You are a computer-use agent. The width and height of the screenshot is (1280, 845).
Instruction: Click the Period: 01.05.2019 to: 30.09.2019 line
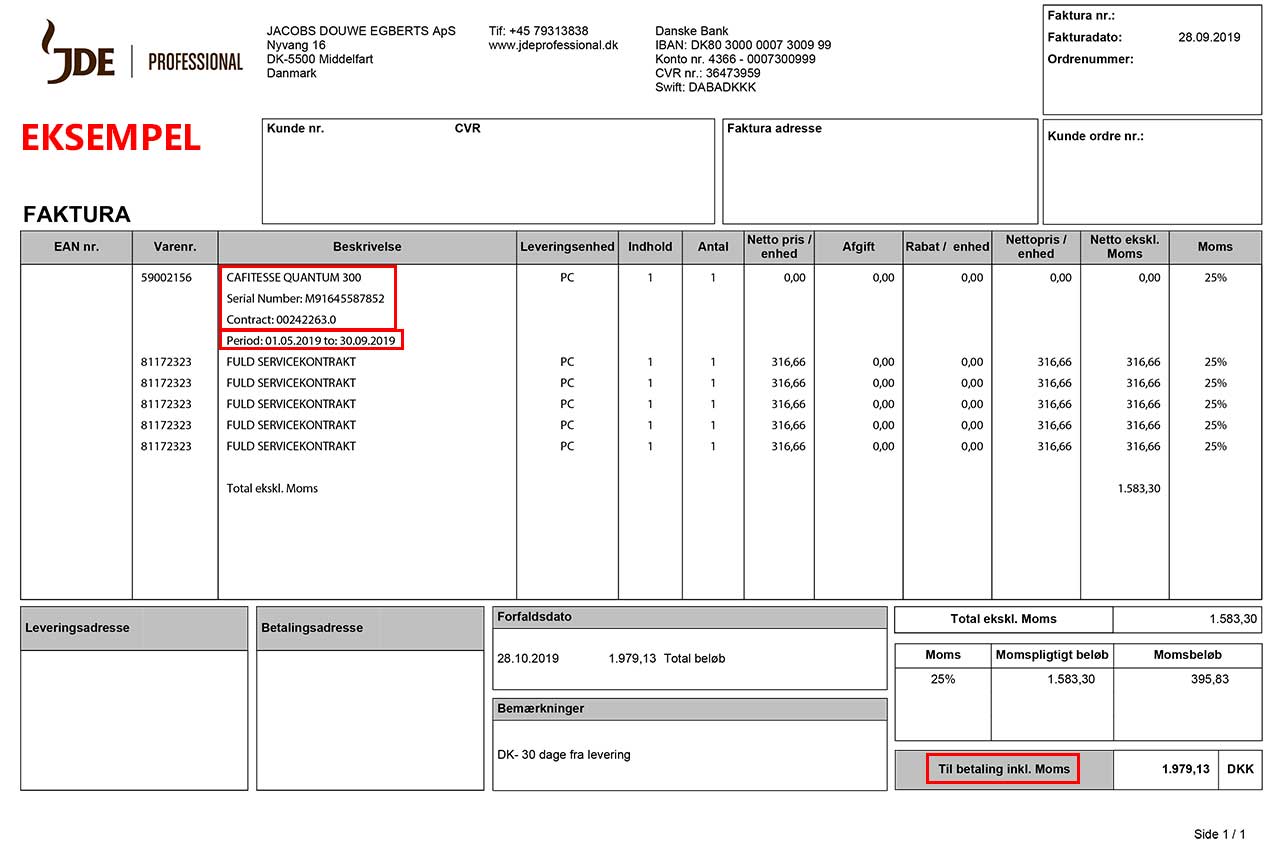click(x=311, y=341)
